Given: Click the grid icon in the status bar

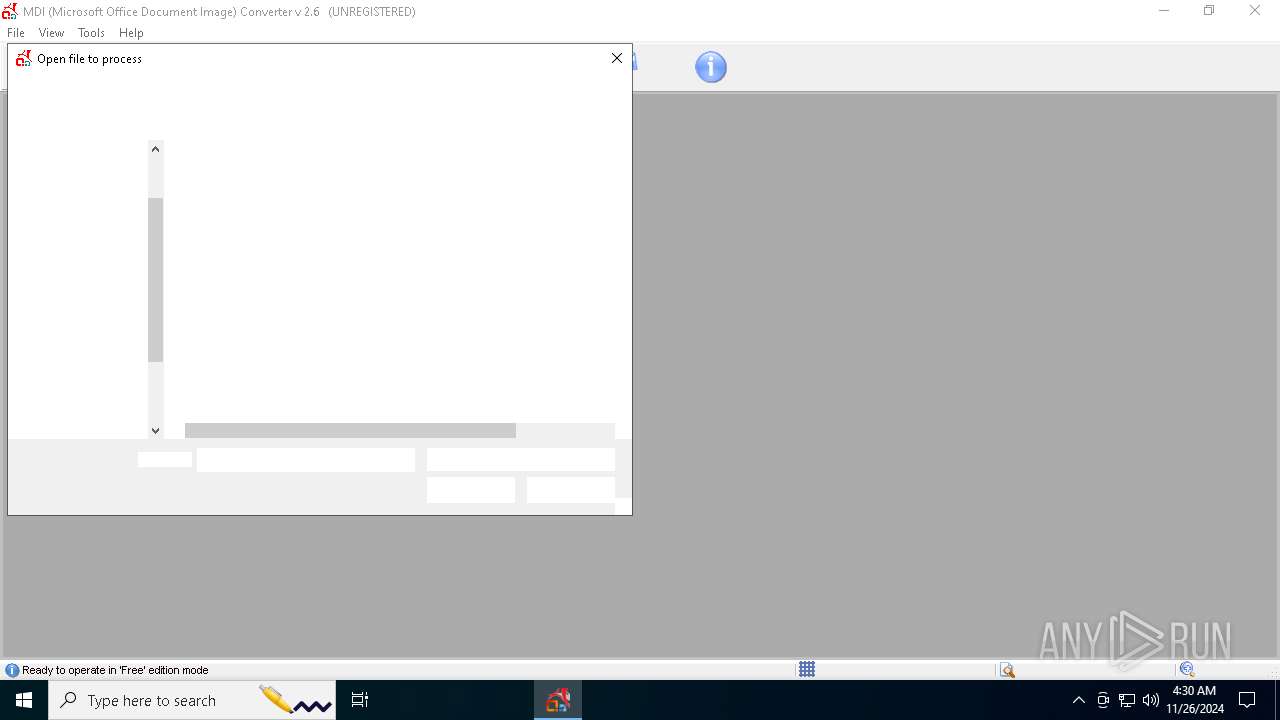Looking at the screenshot, I should pyautogui.click(x=807, y=669).
